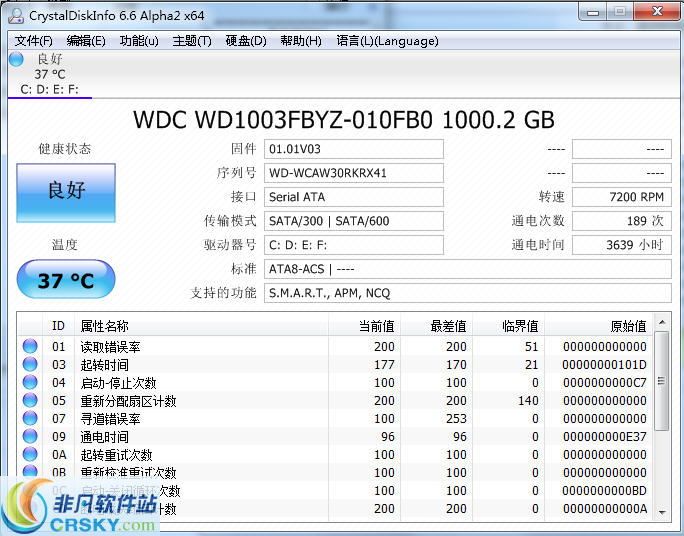This screenshot has width=684, height=536.
Task: Click the 通电时间 field showing 3639 小时
Action: click(x=622, y=245)
